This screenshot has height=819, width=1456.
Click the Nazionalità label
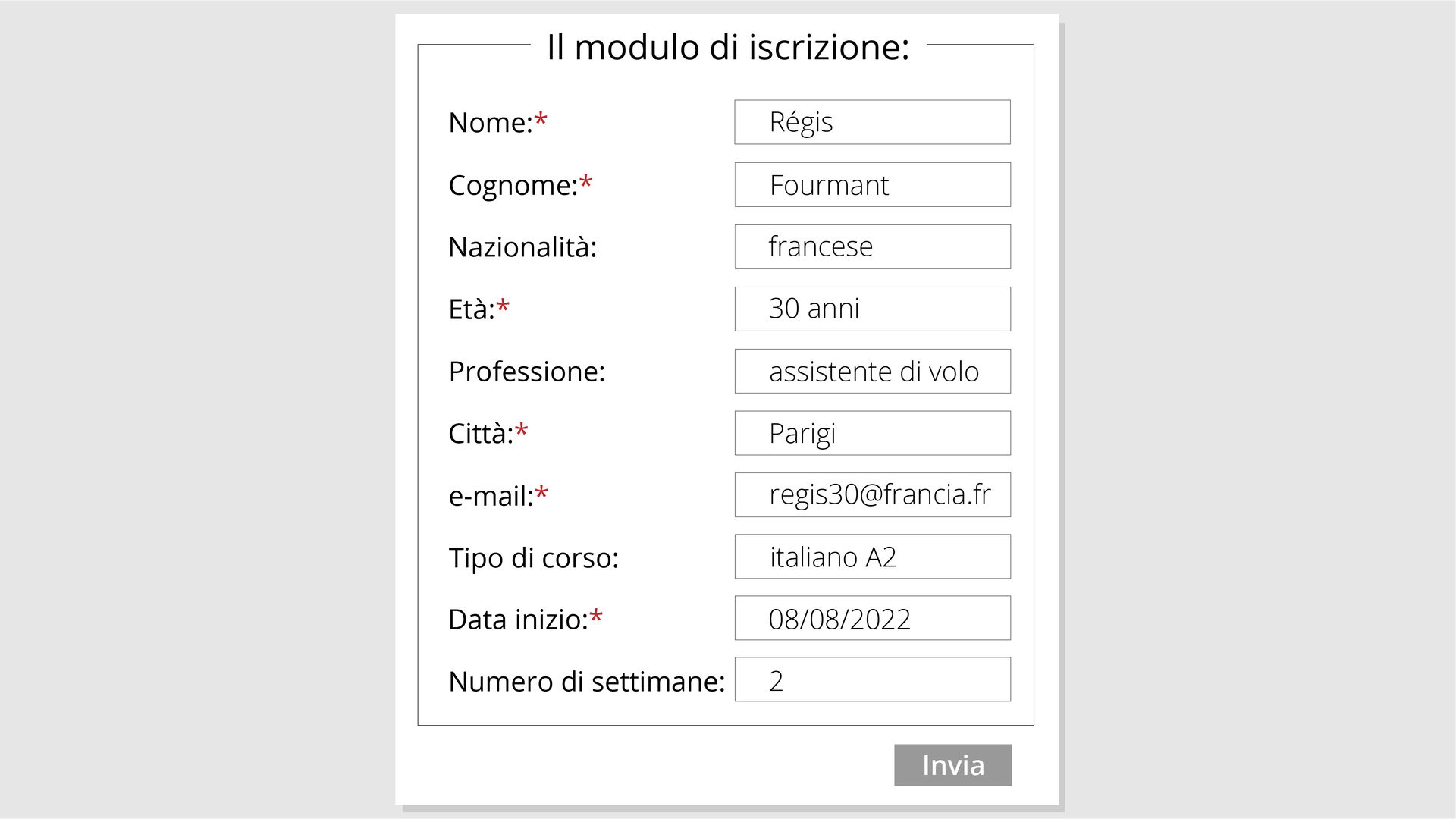click(522, 247)
